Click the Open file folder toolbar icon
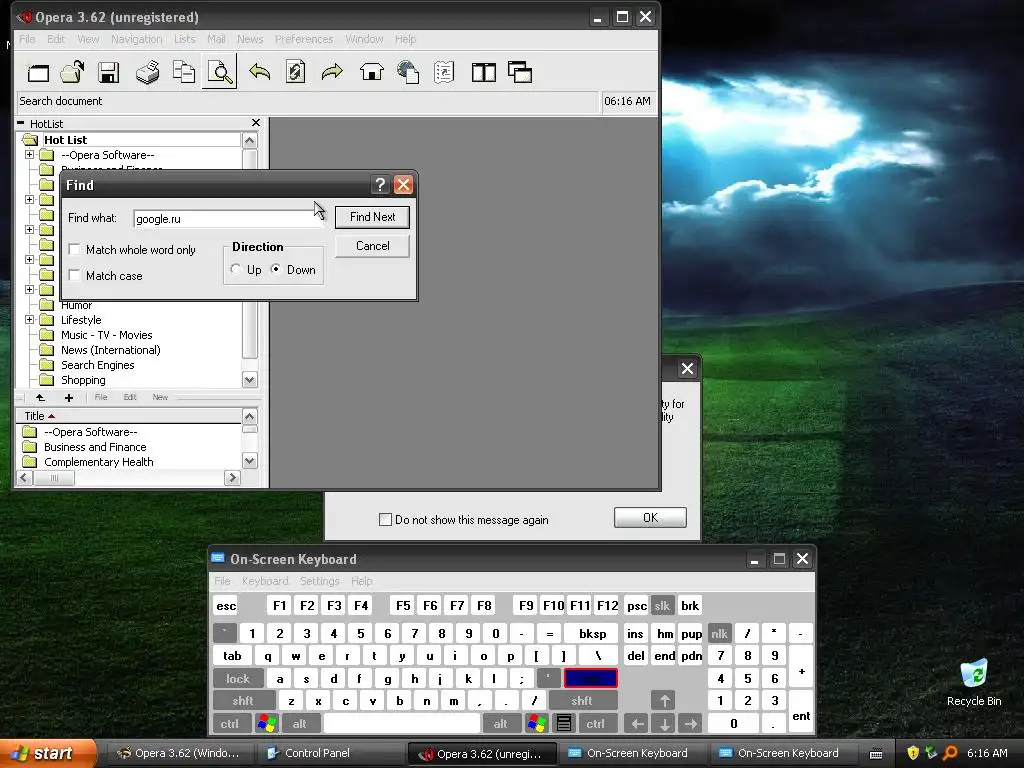1024x768 pixels. coord(72,72)
